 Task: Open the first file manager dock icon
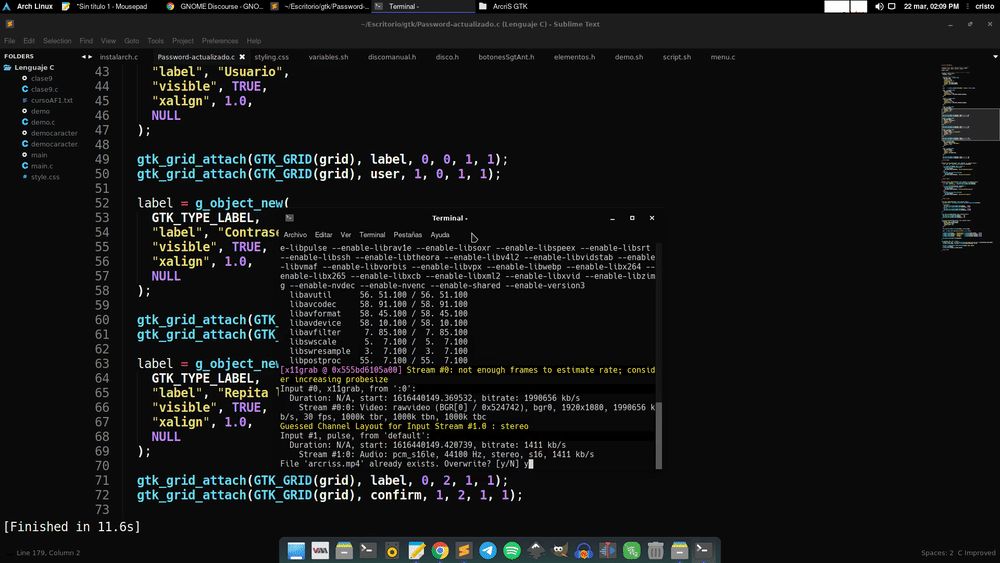[x=344, y=550]
